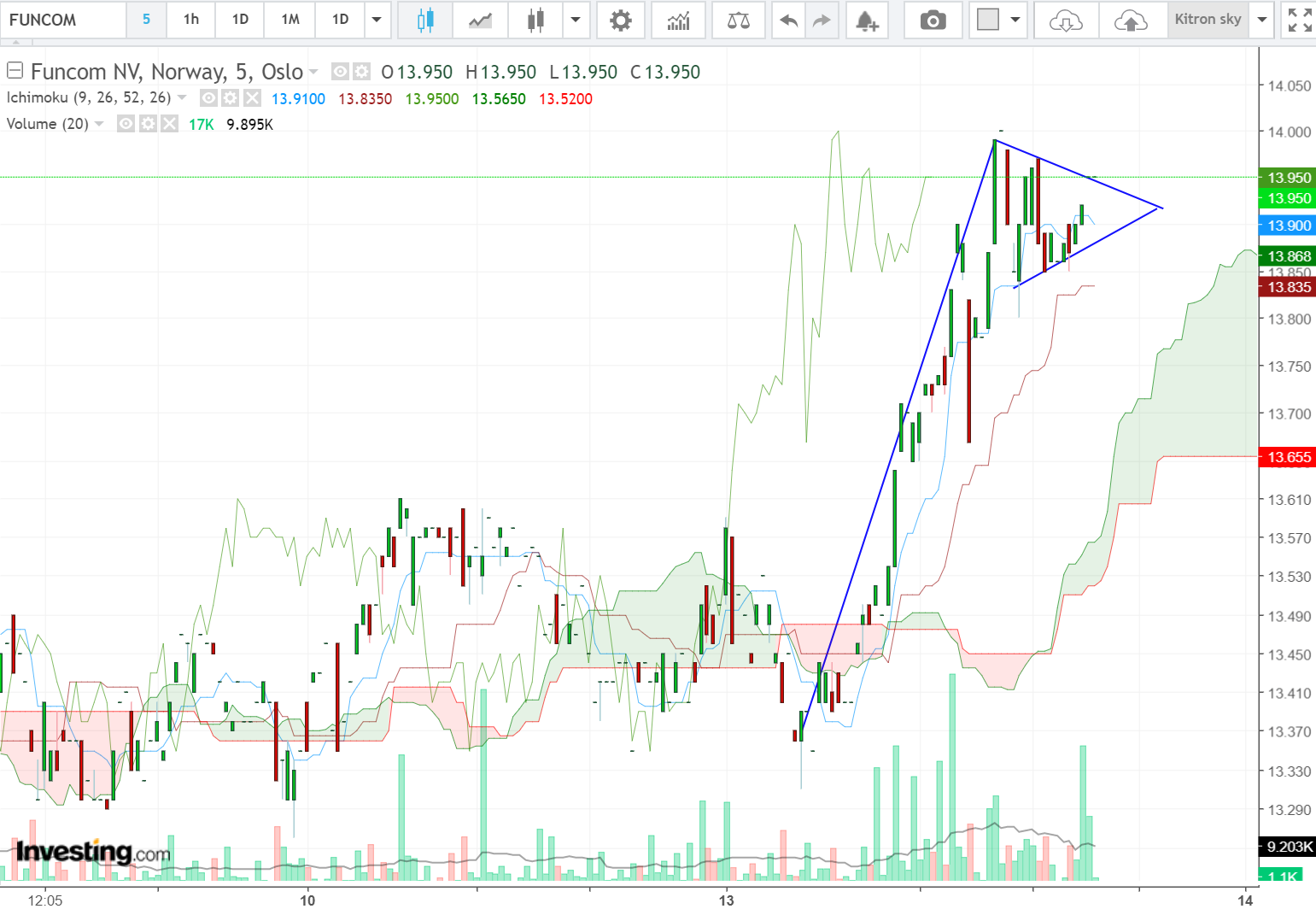
Task: Select the first 1D interval button
Action: [x=241, y=20]
